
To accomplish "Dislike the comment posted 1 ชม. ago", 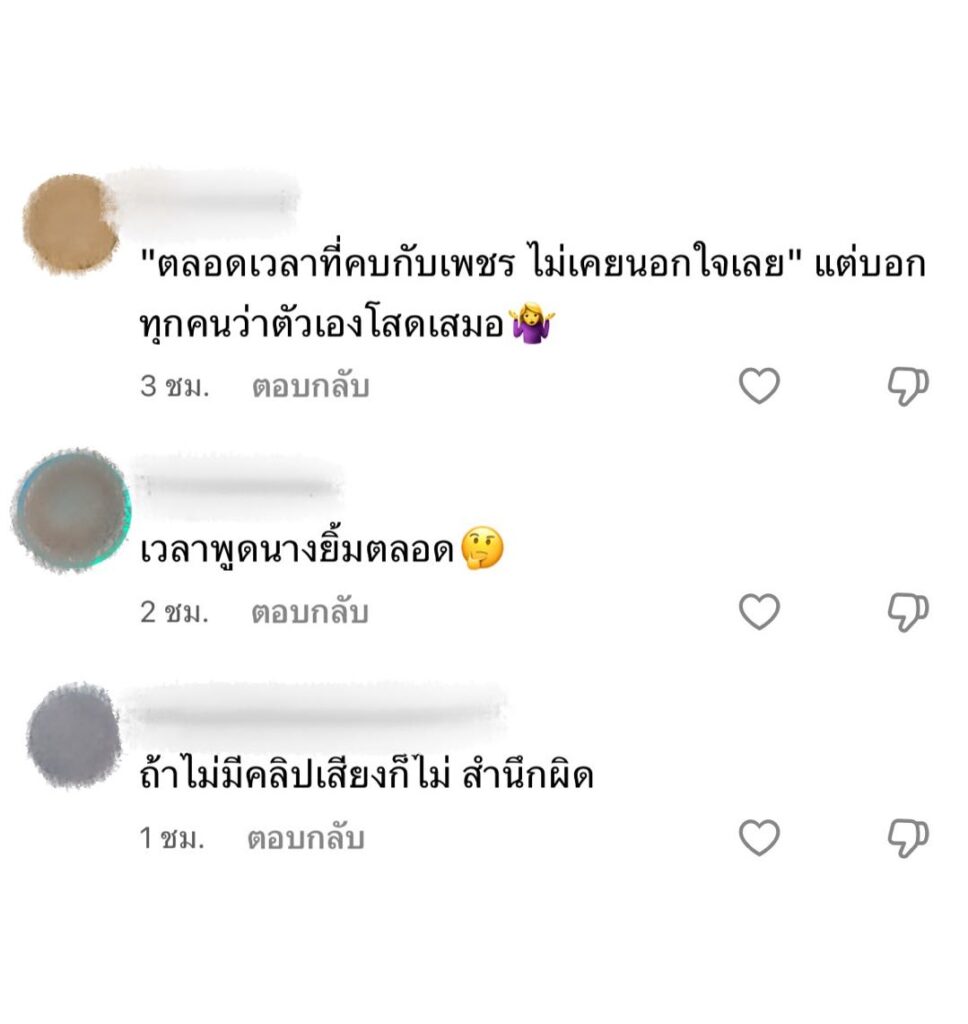I will [908, 838].
